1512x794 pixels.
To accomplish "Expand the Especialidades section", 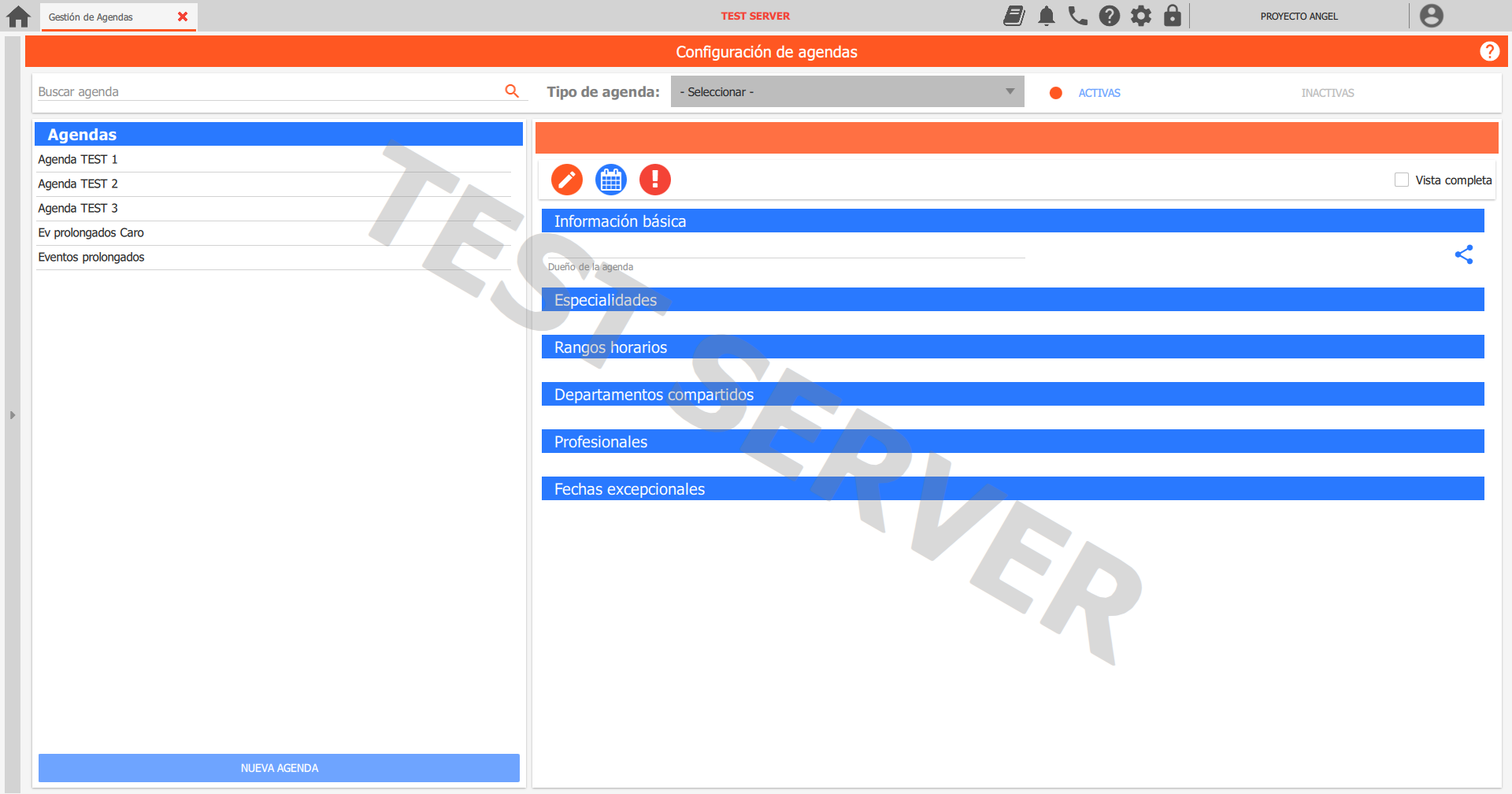I will [x=1013, y=299].
